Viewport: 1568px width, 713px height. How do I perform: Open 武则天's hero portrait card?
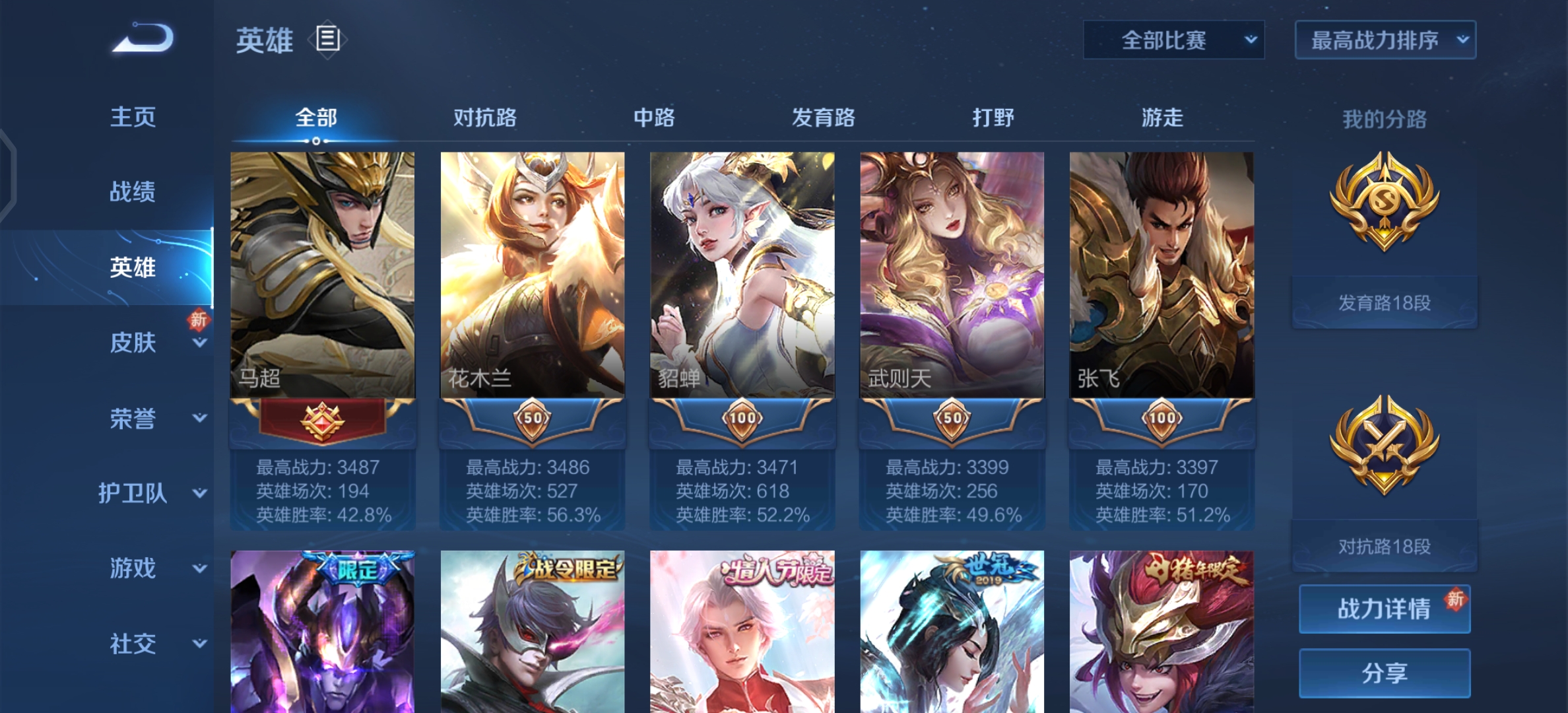[x=952, y=275]
